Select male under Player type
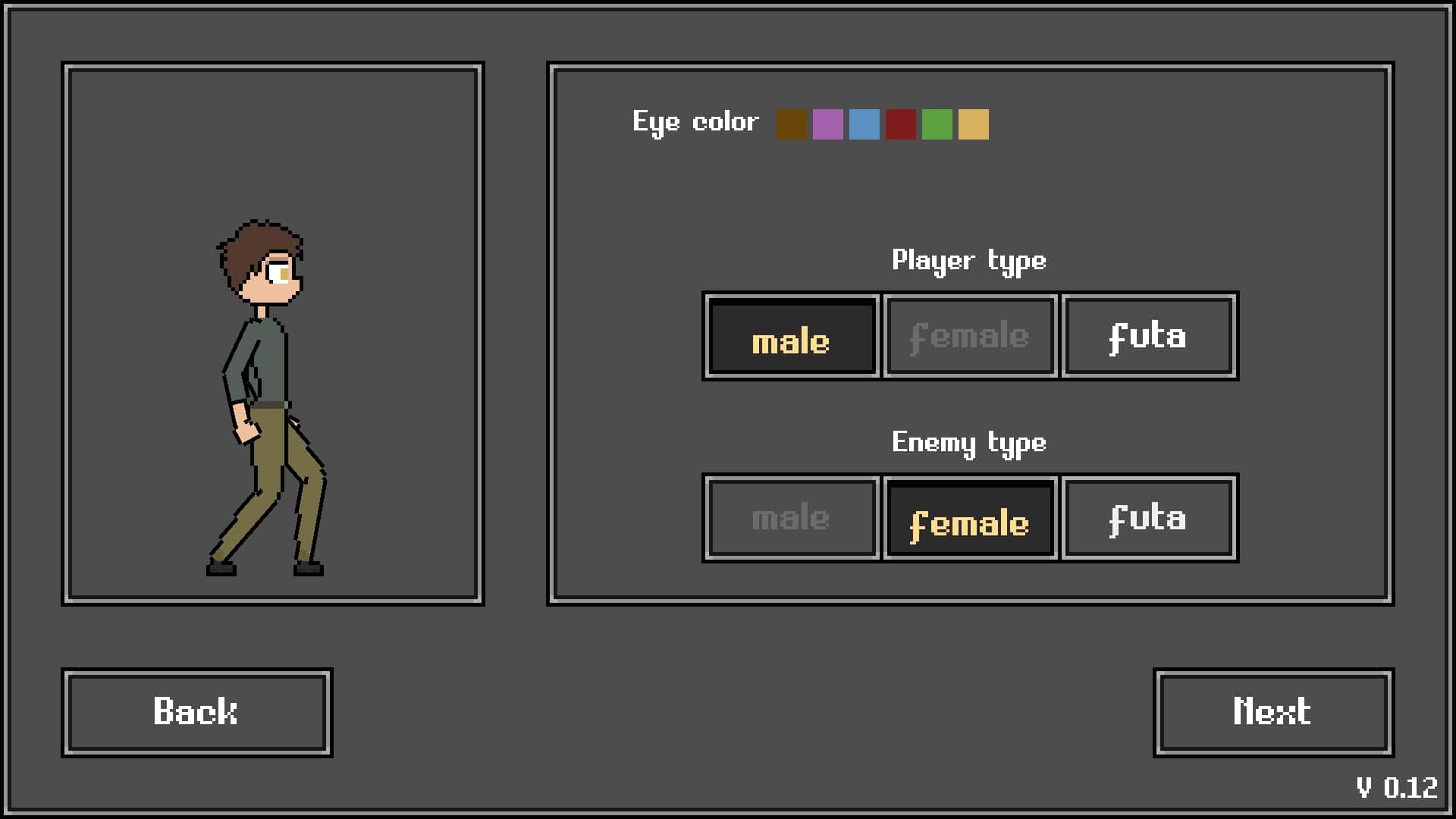This screenshot has width=1456, height=819. tap(792, 336)
